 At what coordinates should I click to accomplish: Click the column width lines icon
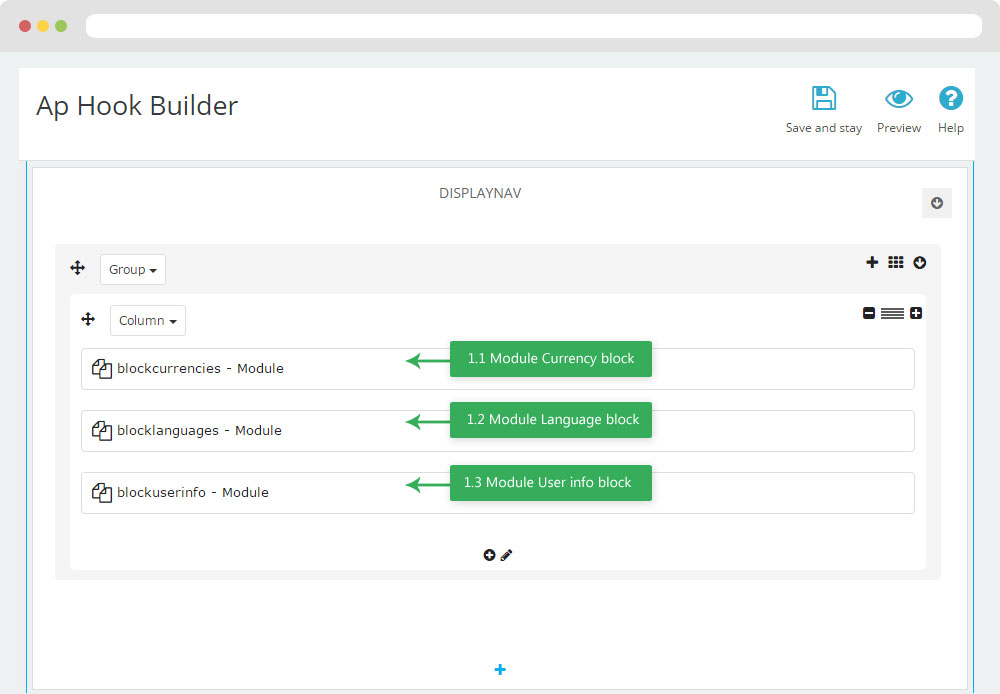(892, 313)
